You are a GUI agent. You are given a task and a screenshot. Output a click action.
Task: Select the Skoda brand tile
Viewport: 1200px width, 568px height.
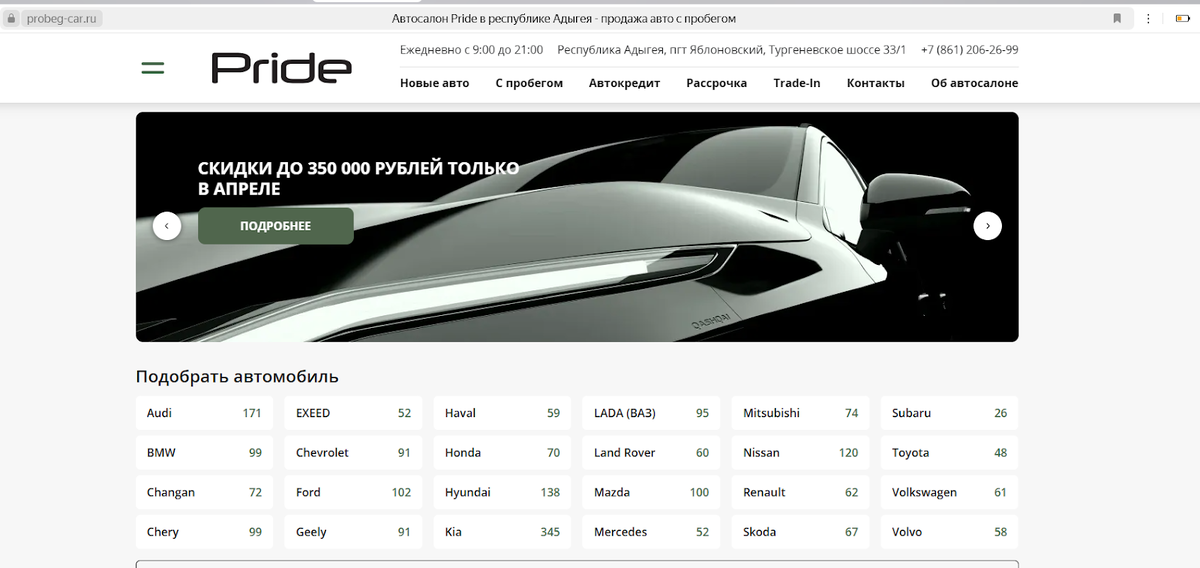pos(800,532)
